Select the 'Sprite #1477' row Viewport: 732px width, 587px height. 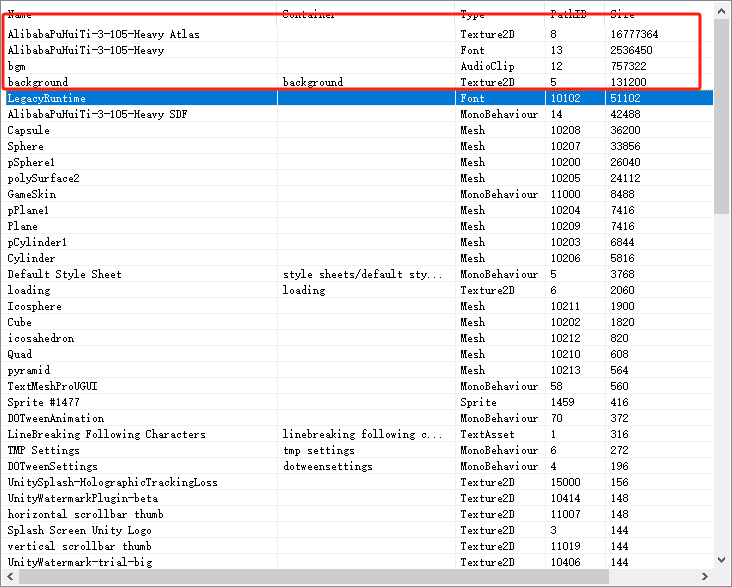(358, 402)
